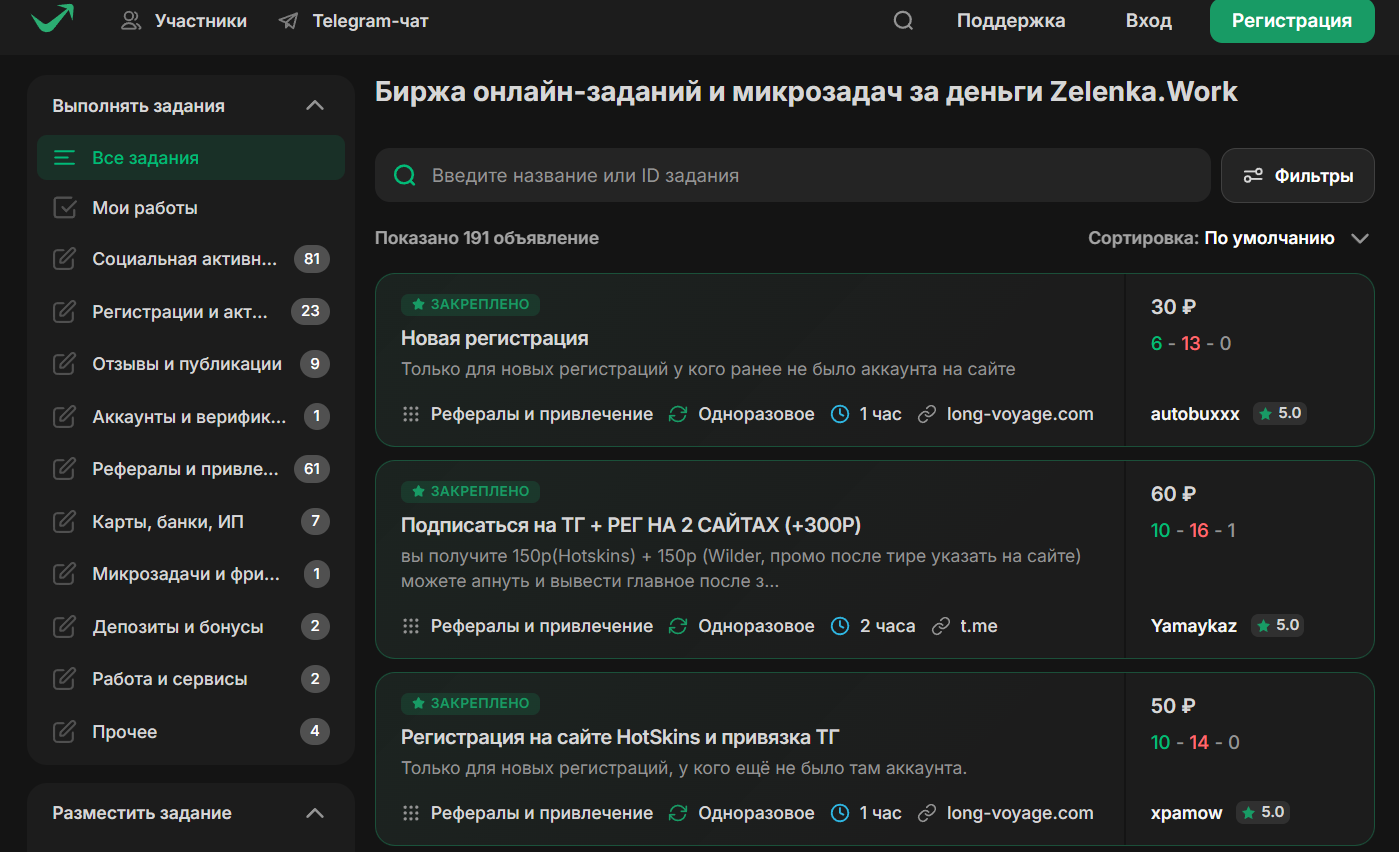The width and height of the screenshot is (1399, 852).
Task: Select Все задания in sidebar
Action: (x=191, y=158)
